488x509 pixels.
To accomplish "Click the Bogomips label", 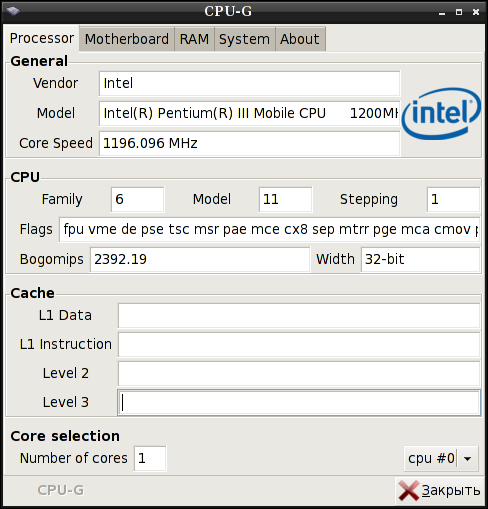I will click(52, 259).
